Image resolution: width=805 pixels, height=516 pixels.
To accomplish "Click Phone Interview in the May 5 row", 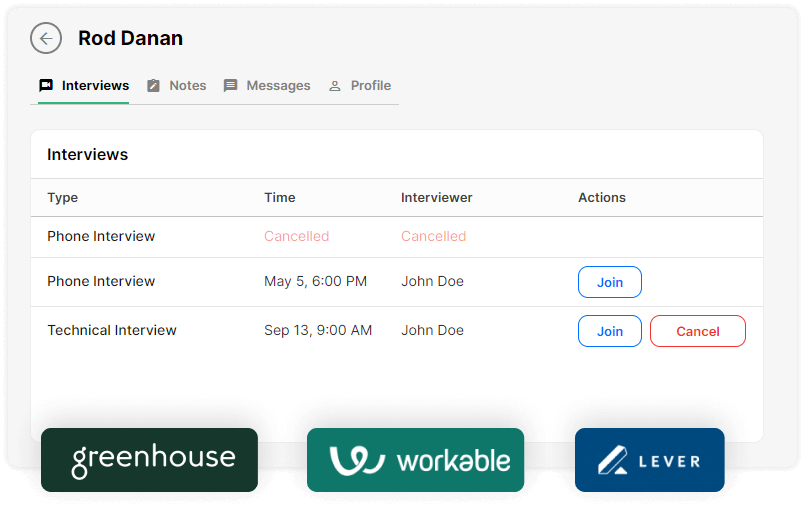I will [101, 281].
